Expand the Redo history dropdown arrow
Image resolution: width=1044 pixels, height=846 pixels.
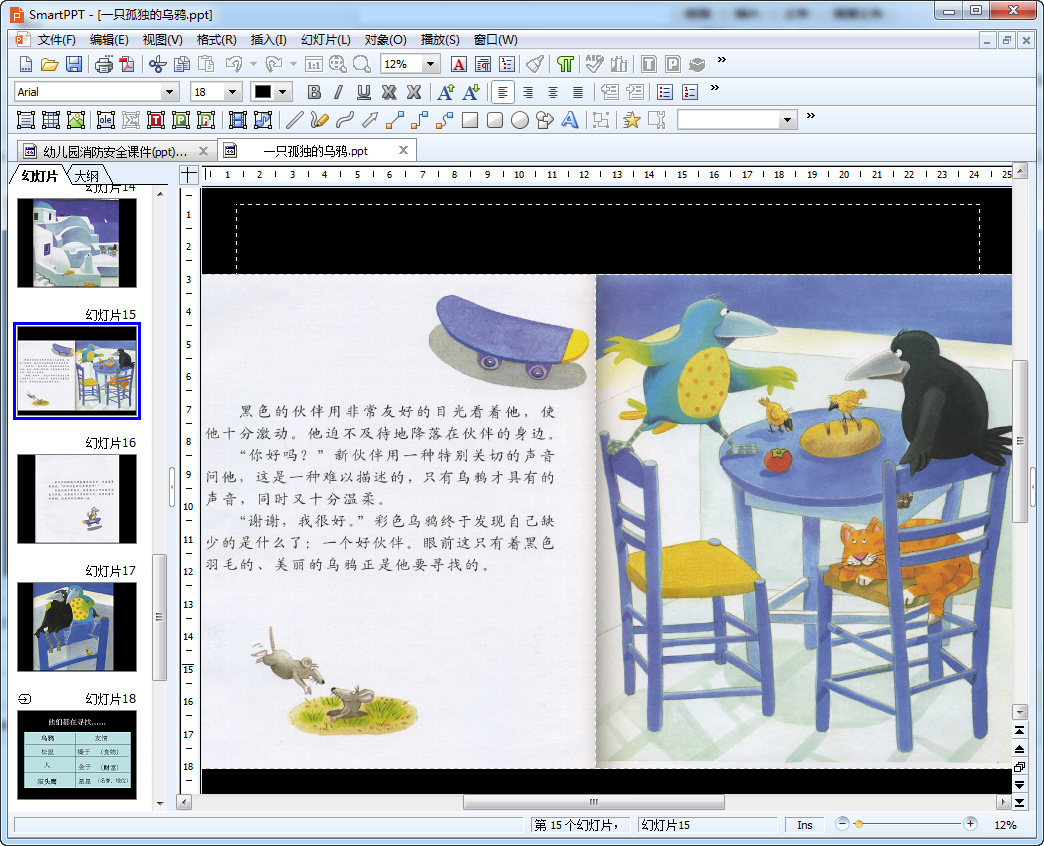[x=293, y=64]
